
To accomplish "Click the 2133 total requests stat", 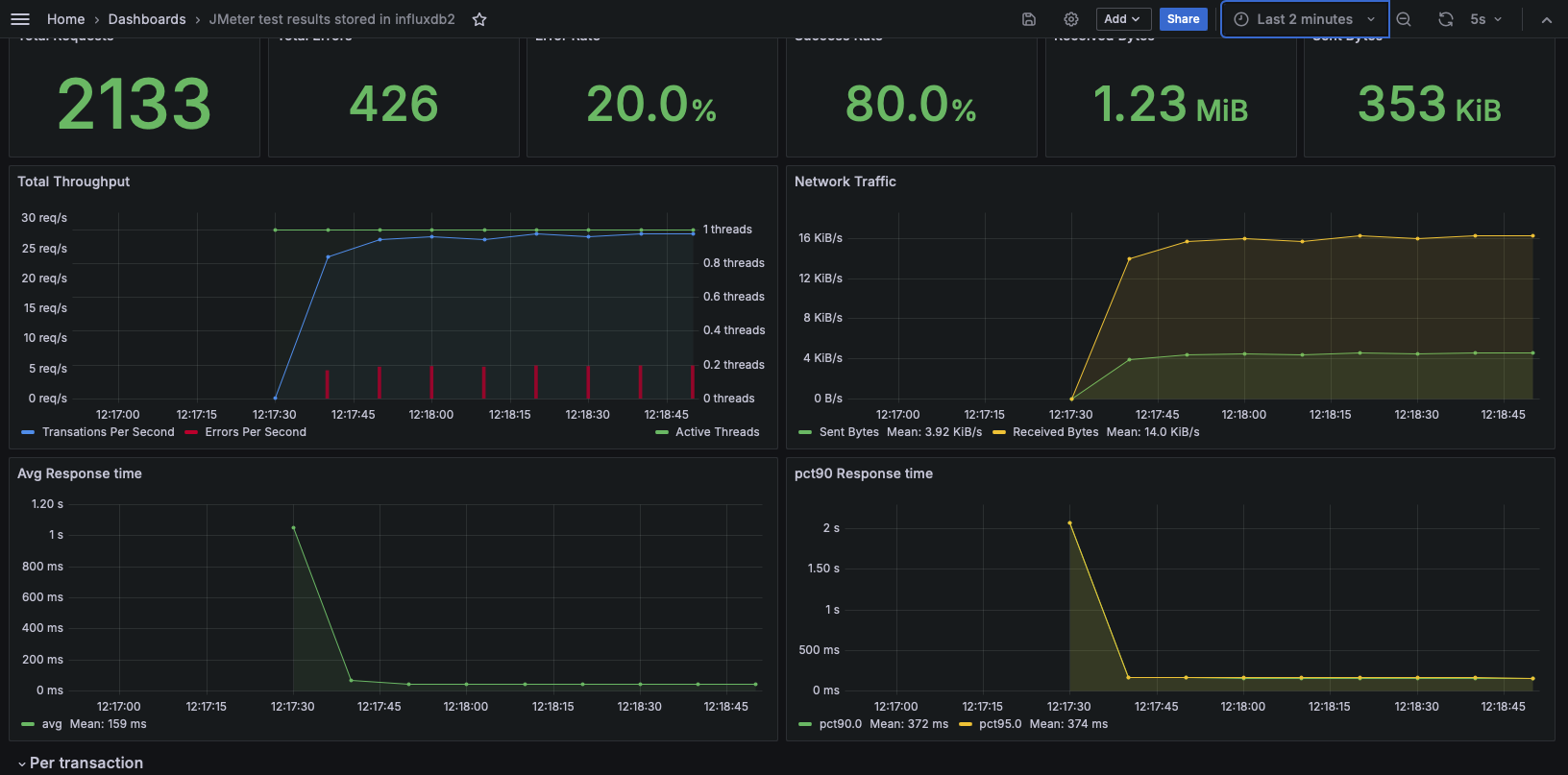I will [x=135, y=105].
